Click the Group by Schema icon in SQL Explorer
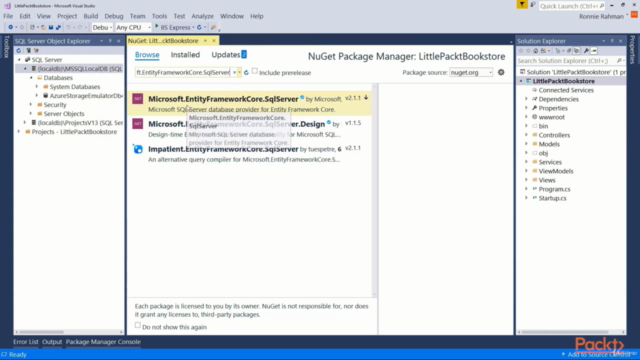The image size is (640, 360). pos(36,51)
